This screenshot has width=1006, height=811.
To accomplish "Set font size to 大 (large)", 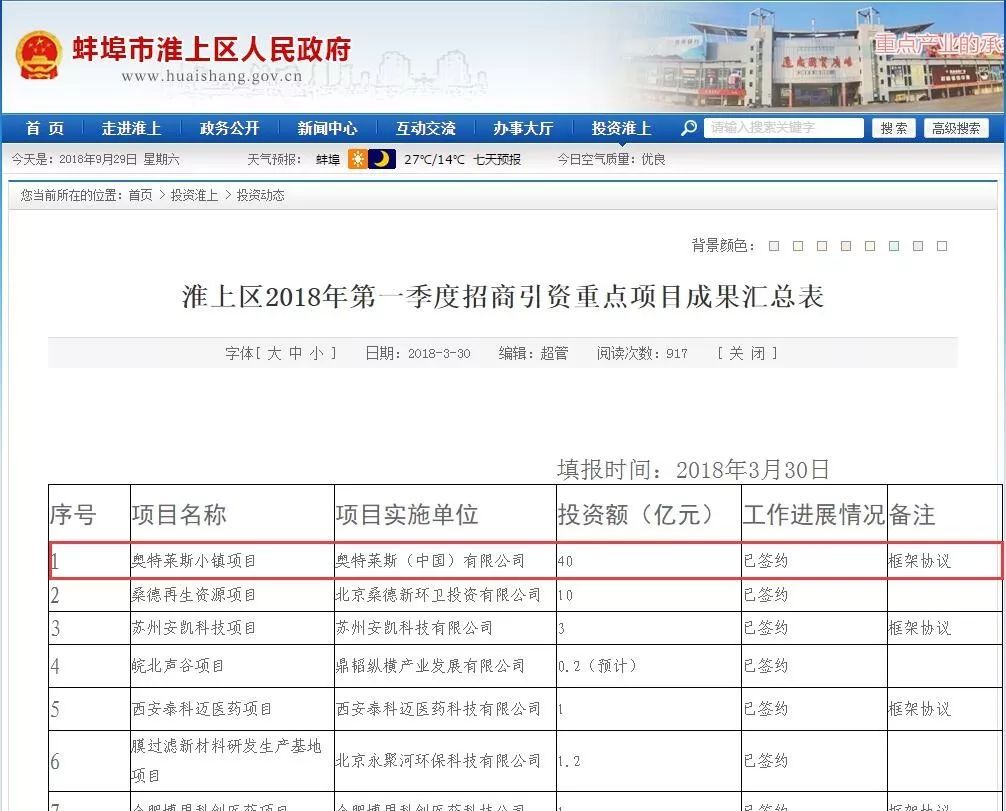I will tap(274, 353).
